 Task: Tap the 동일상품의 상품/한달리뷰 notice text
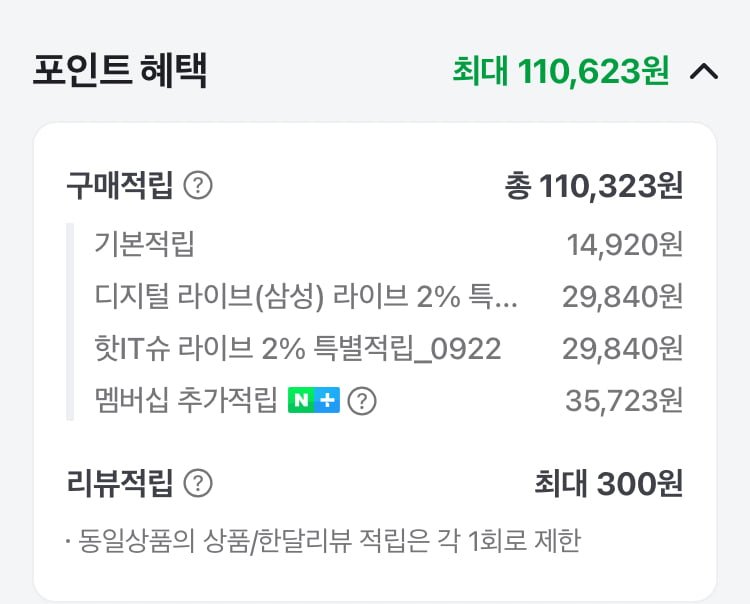(x=323, y=541)
